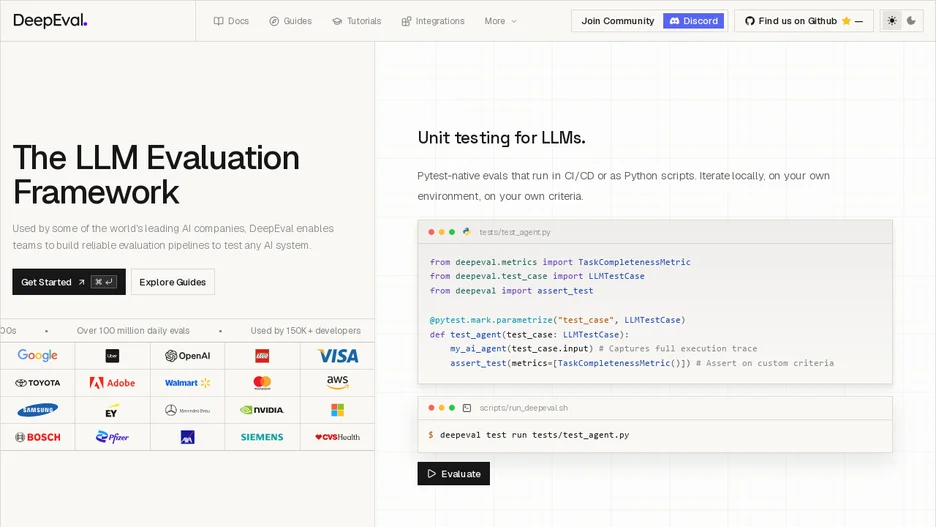Click the OpenAI logo
The image size is (936, 527).
point(187,356)
